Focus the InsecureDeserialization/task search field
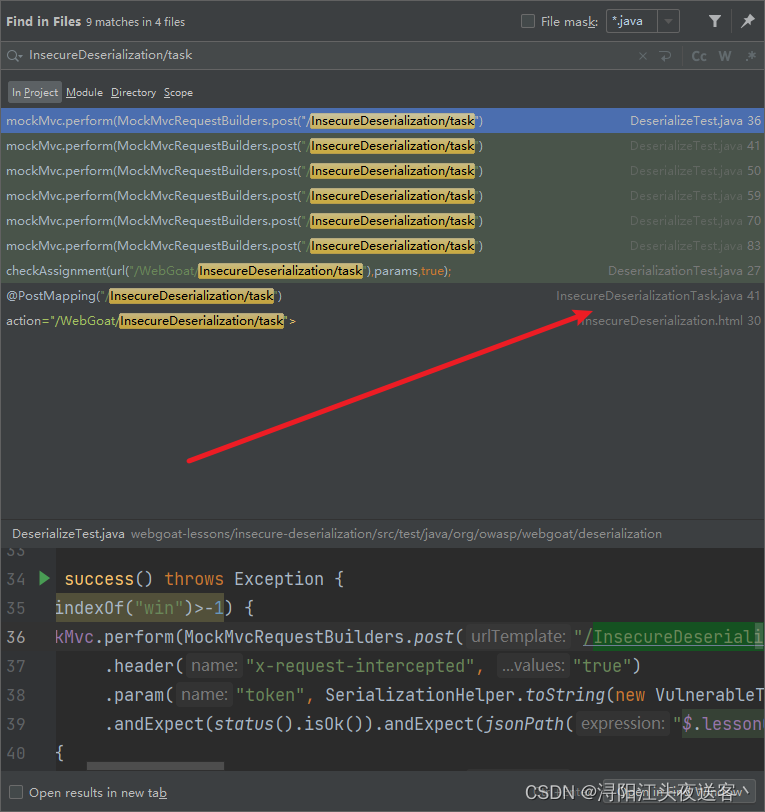This screenshot has height=812, width=765. [331, 55]
